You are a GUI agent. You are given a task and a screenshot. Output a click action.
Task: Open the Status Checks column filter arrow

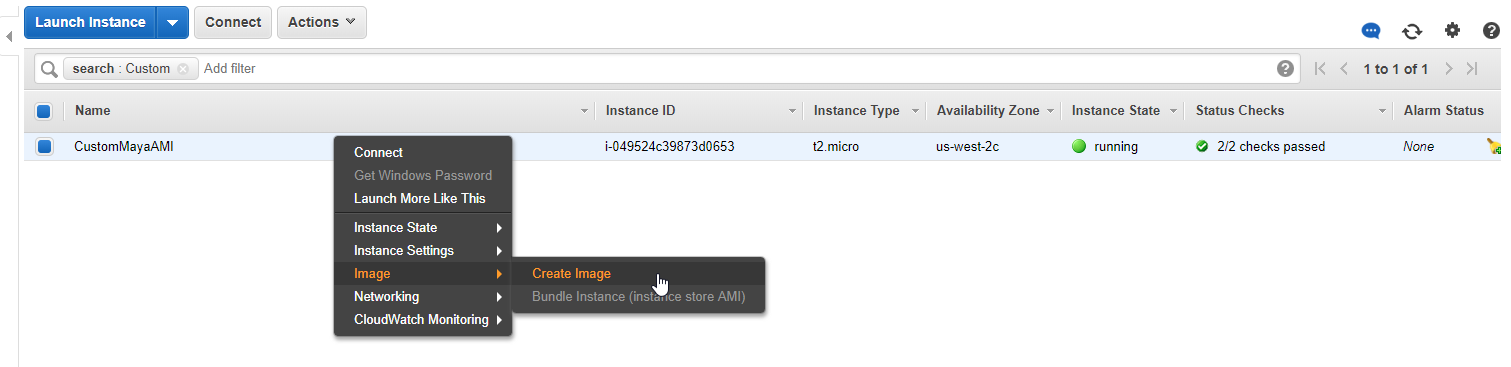pos(1382,111)
